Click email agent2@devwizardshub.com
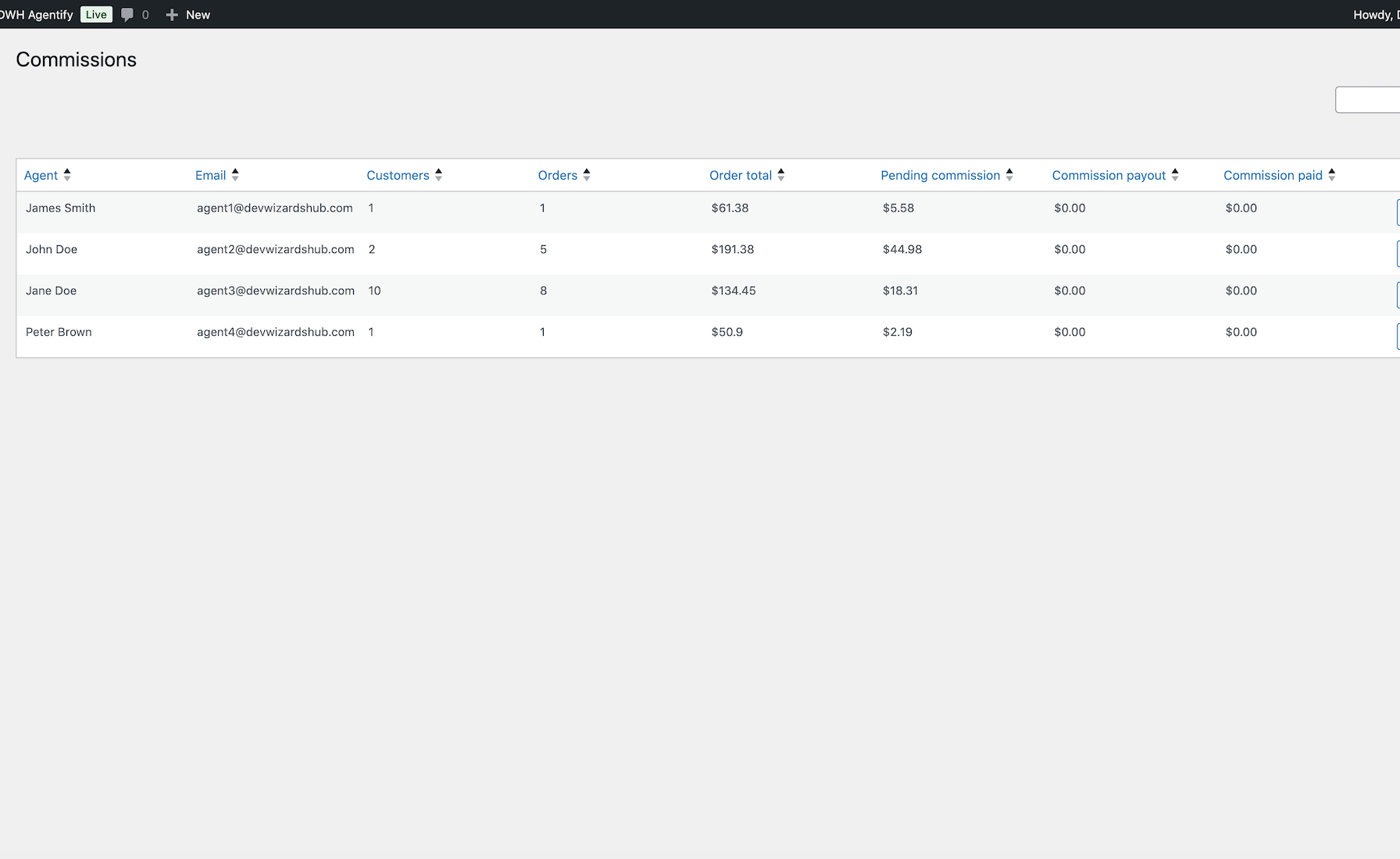 pyautogui.click(x=276, y=250)
